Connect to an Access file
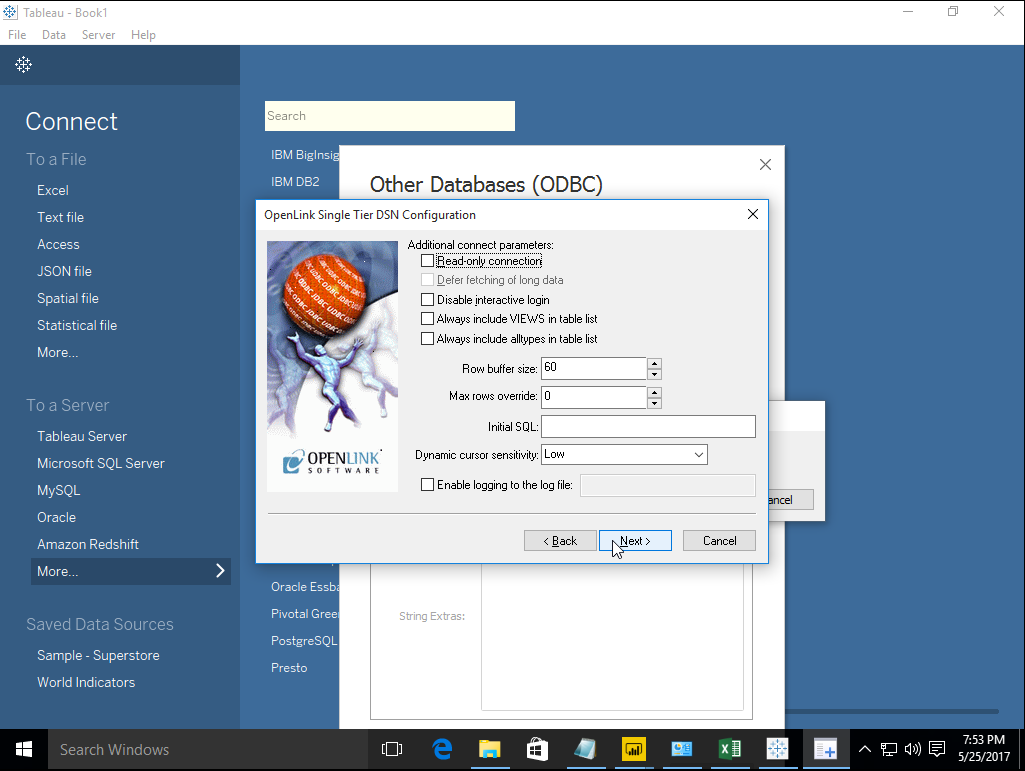The image size is (1025, 771). (58, 244)
